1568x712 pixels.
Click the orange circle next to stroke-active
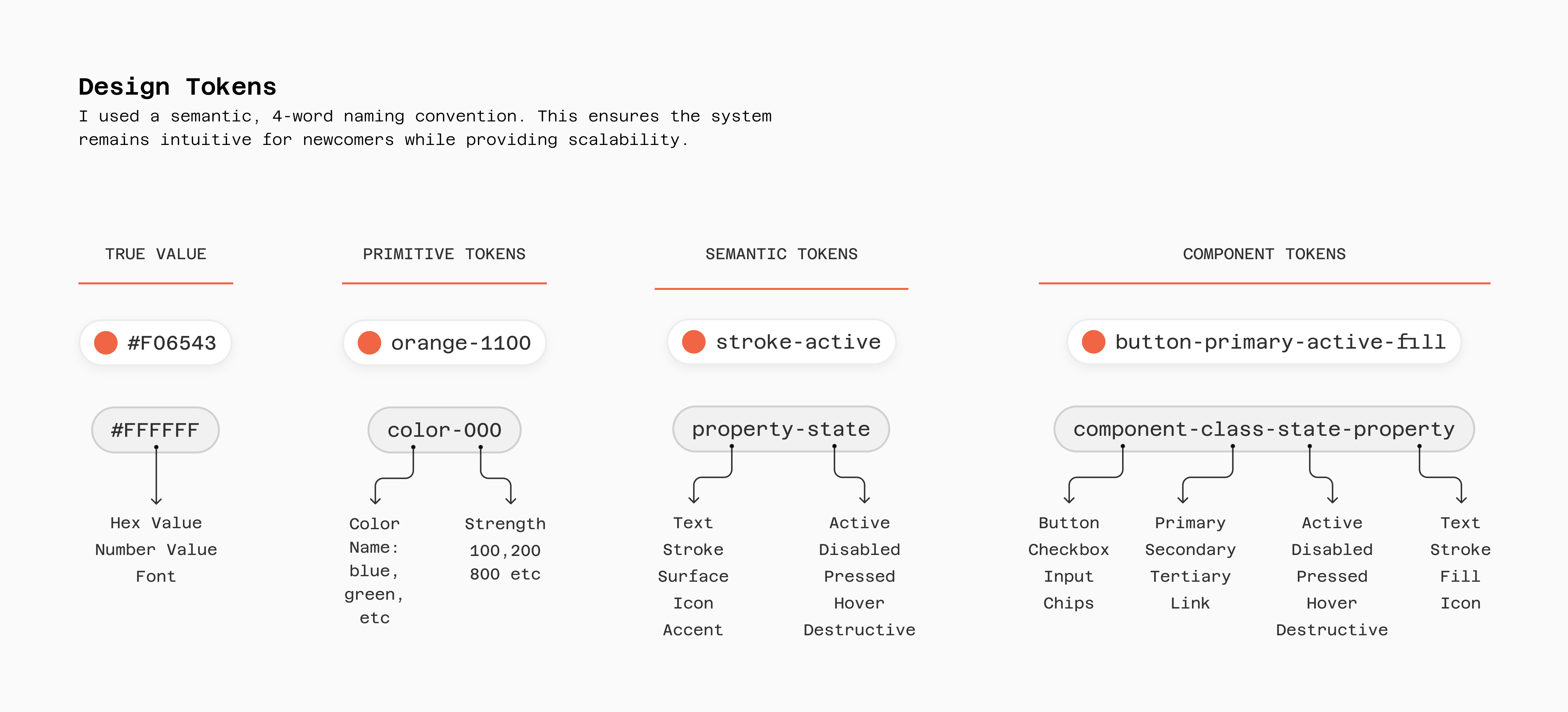click(694, 342)
